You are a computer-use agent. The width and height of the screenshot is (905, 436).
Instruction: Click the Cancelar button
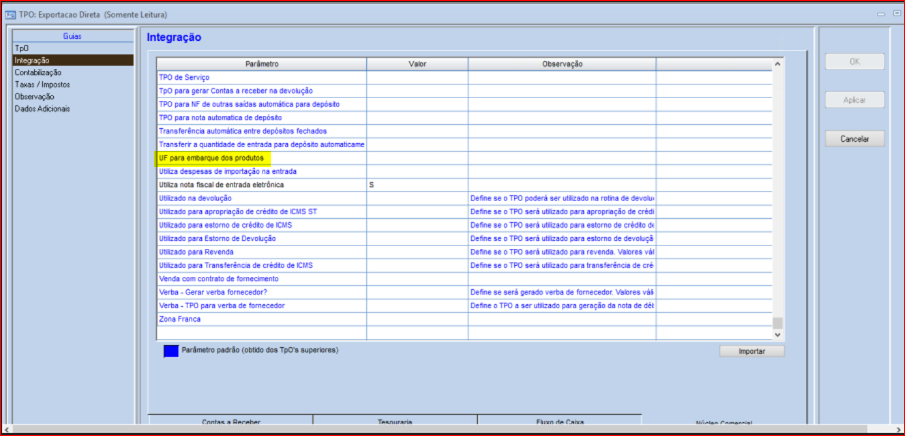point(854,139)
